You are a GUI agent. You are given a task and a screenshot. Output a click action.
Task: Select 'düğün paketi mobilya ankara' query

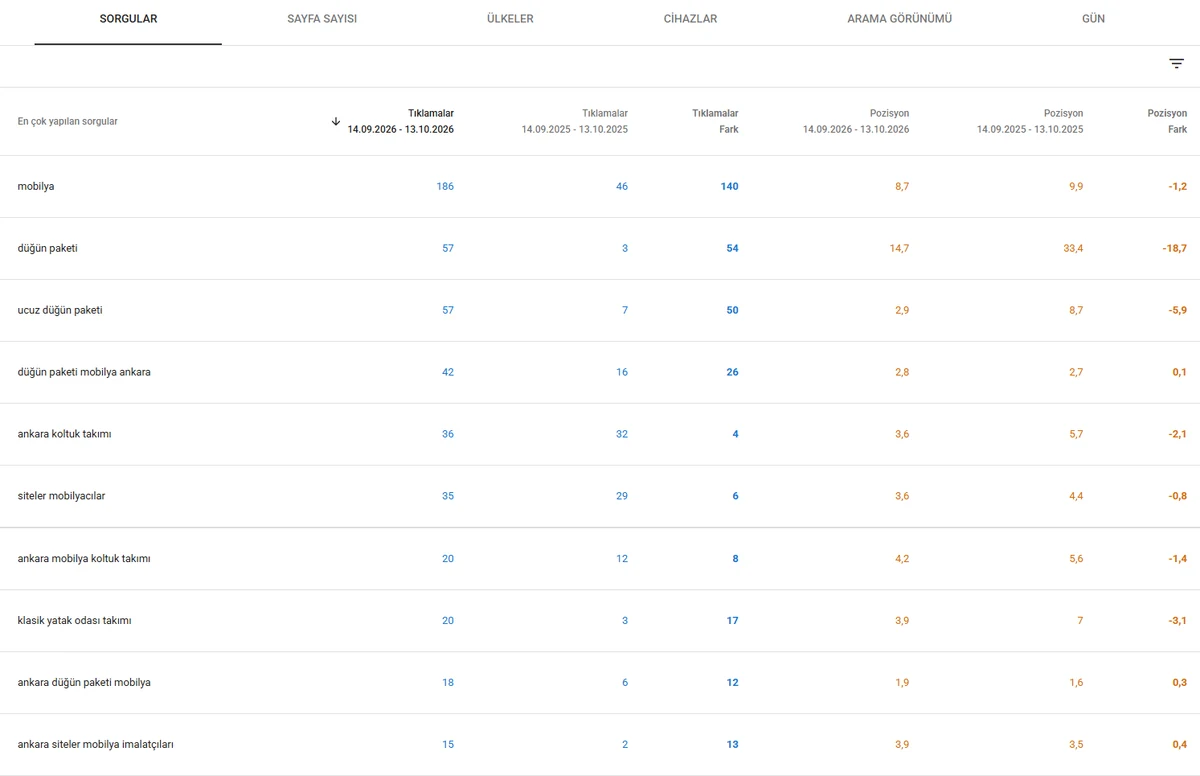coord(84,372)
